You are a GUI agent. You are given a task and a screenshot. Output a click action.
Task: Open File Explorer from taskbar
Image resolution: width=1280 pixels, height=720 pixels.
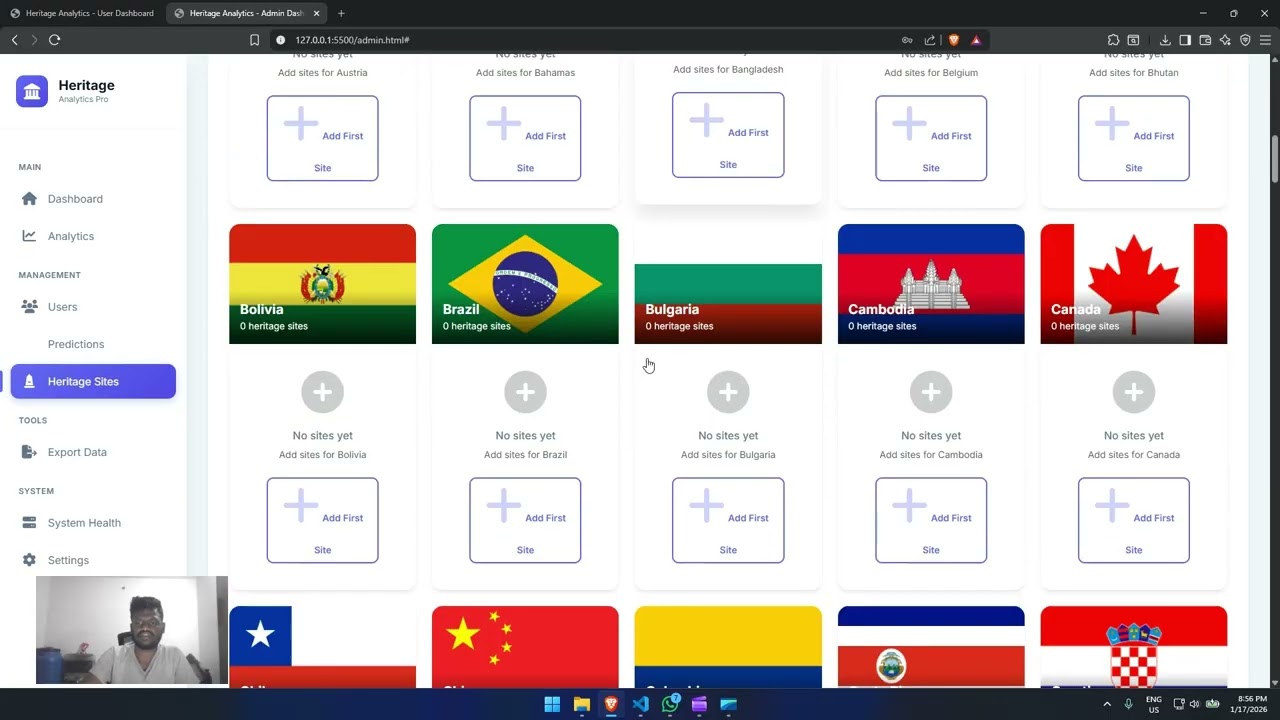(581, 704)
